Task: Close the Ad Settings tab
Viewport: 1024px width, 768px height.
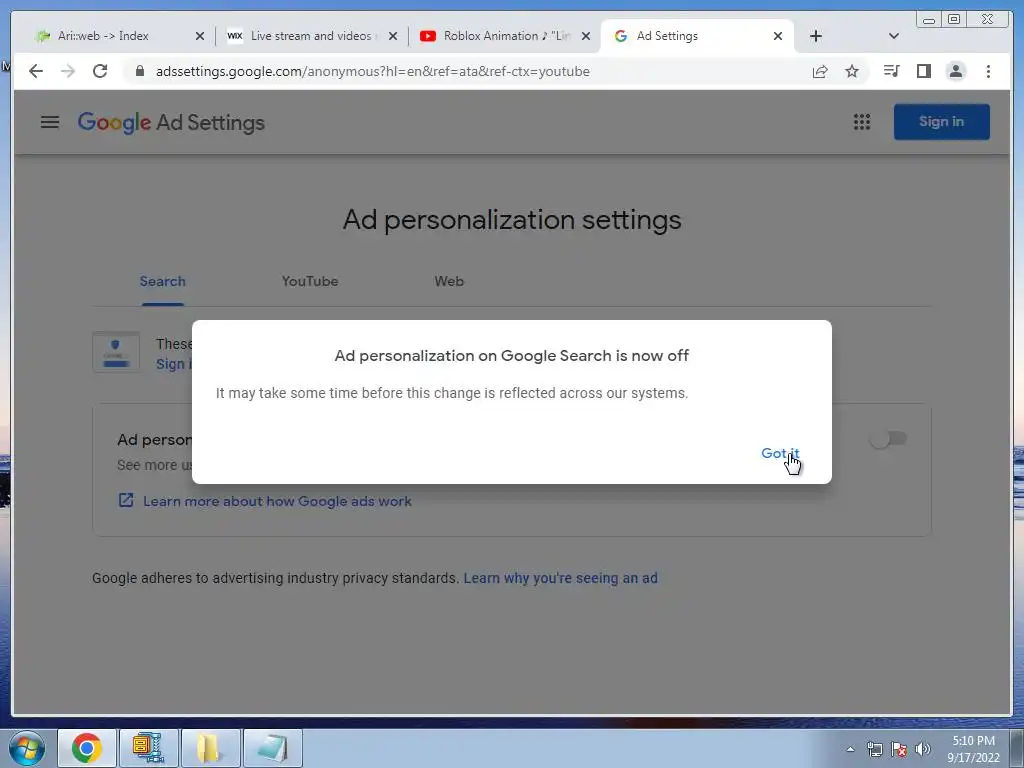Action: pos(778,36)
